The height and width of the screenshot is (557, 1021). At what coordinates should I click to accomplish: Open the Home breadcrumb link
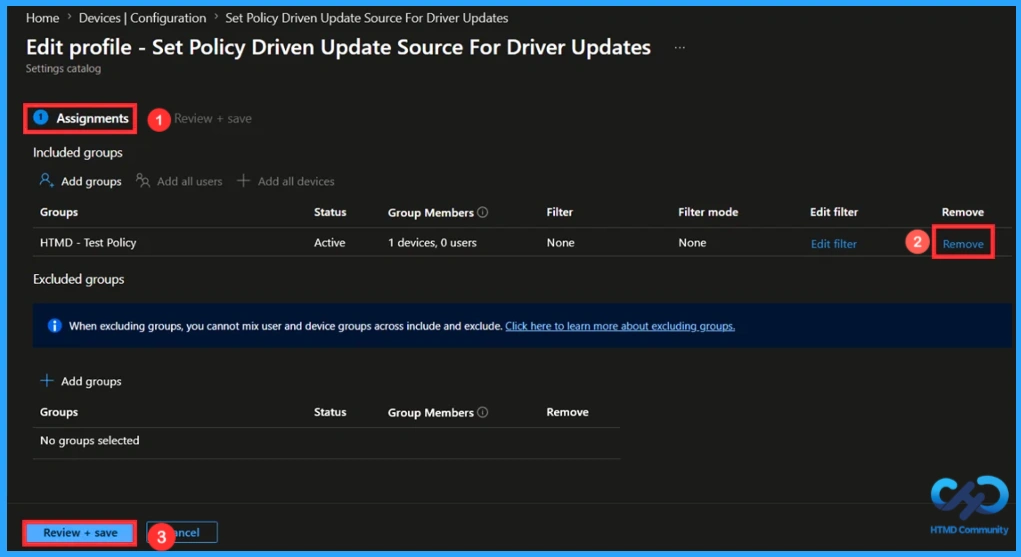42,18
